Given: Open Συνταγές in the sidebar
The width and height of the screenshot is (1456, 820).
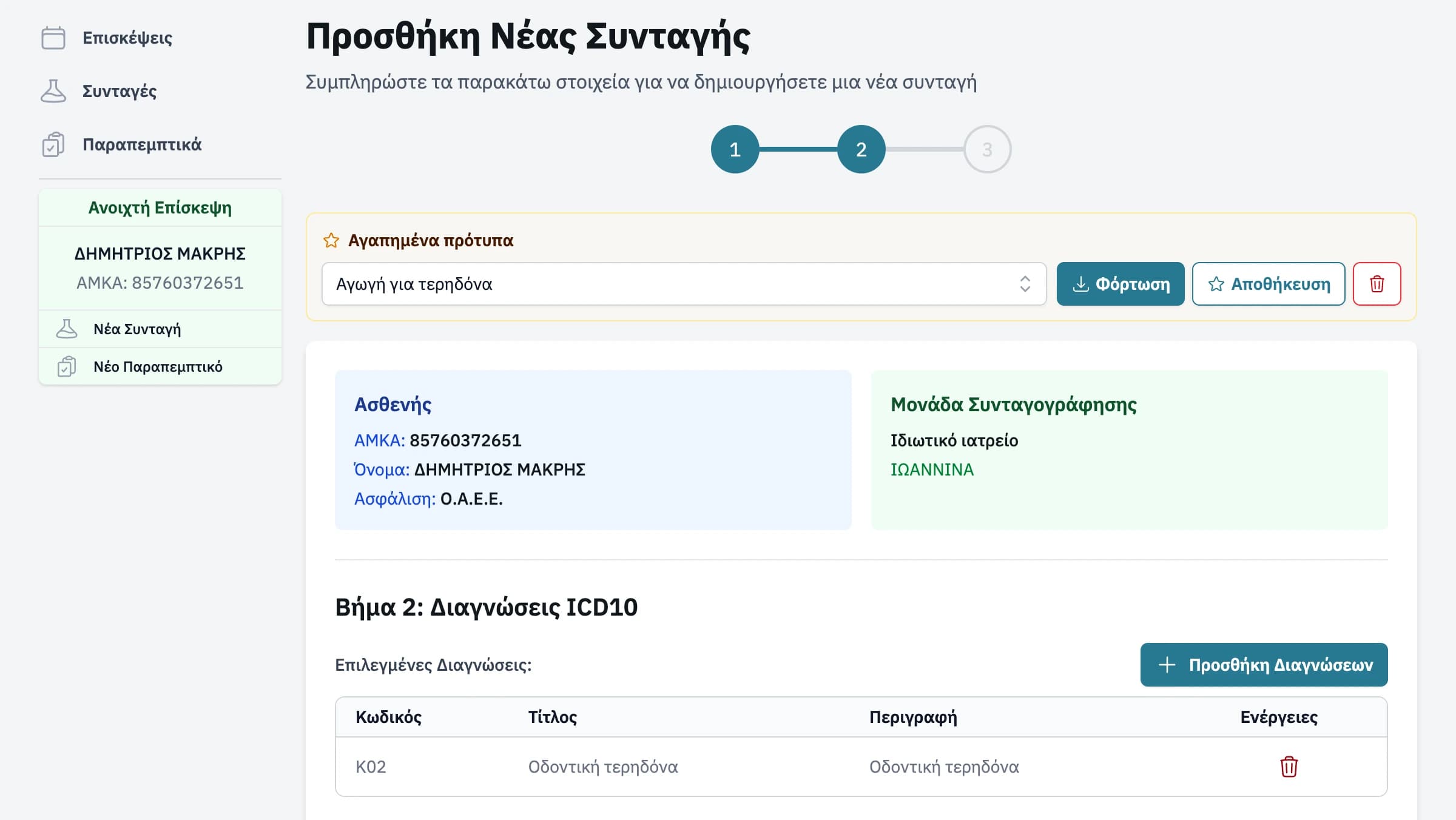Looking at the screenshot, I should (120, 91).
